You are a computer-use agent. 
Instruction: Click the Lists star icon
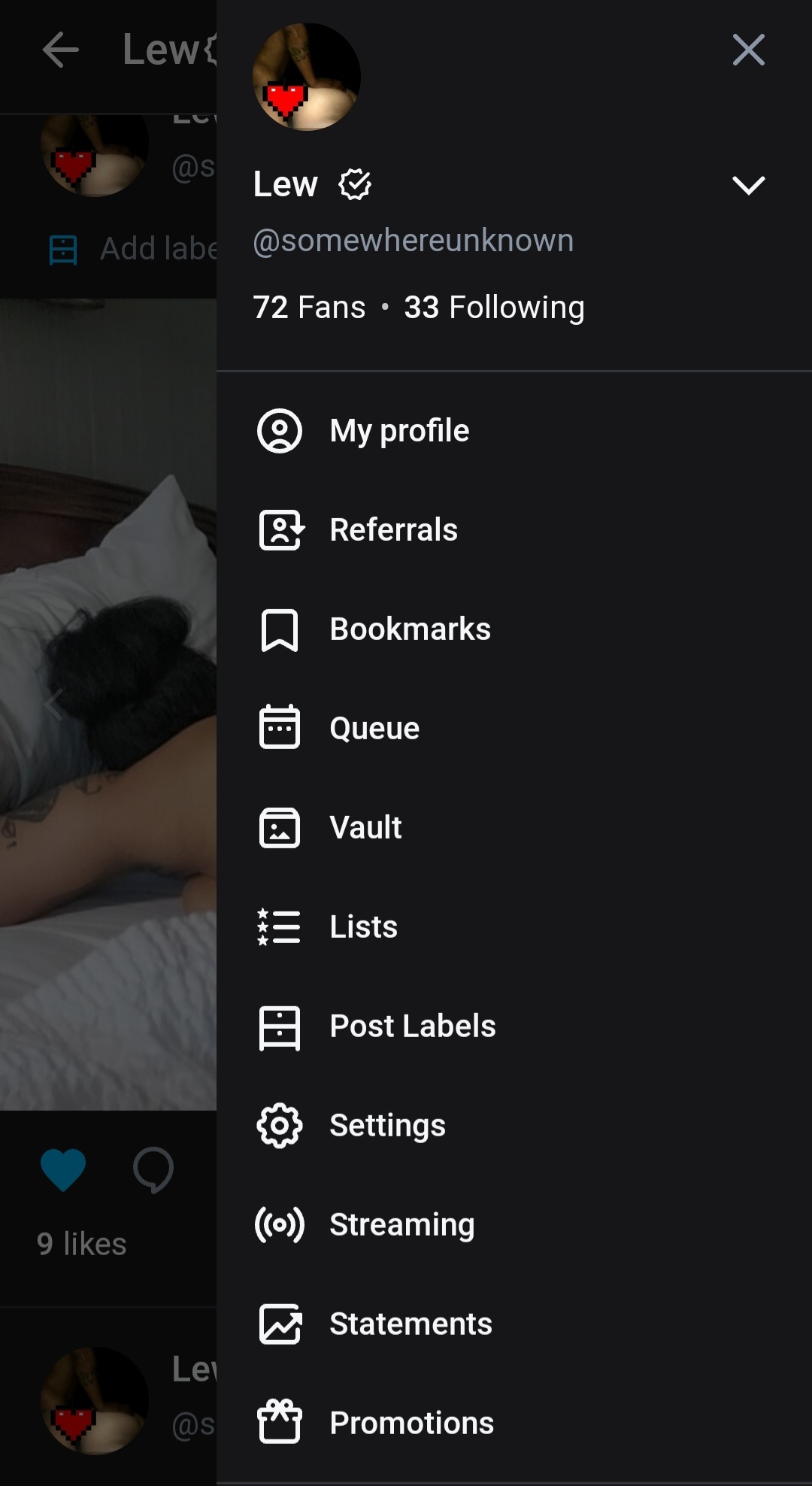[279, 926]
